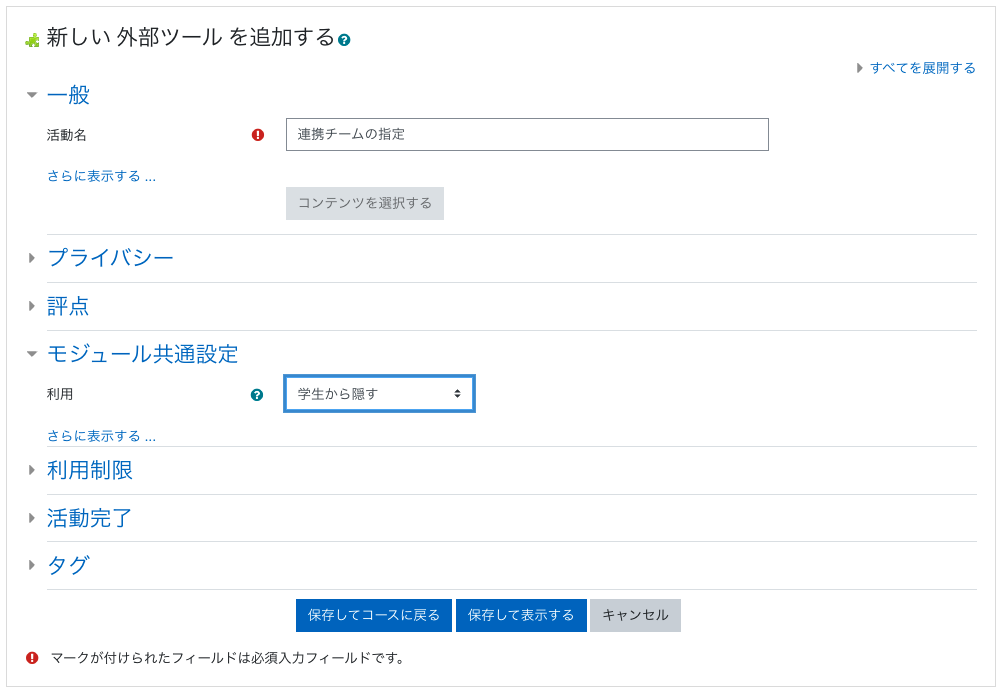1002x691 pixels.
Task: Collapse the 一般 section
Action: click(68, 95)
